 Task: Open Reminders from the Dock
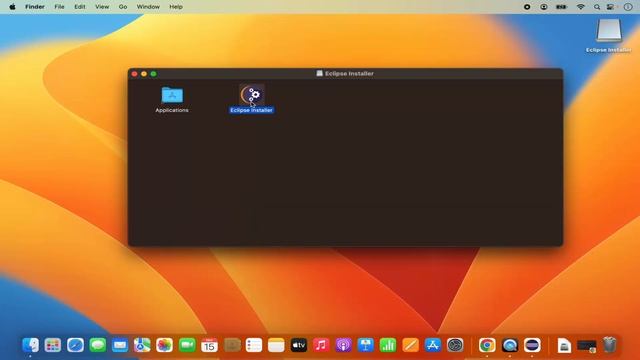click(254, 345)
